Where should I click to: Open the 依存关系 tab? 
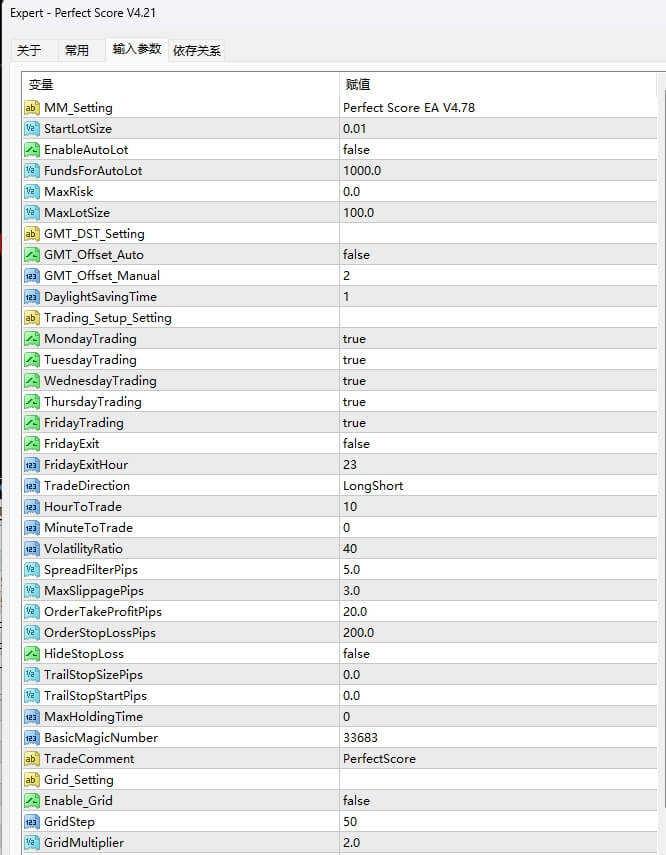coord(197,51)
